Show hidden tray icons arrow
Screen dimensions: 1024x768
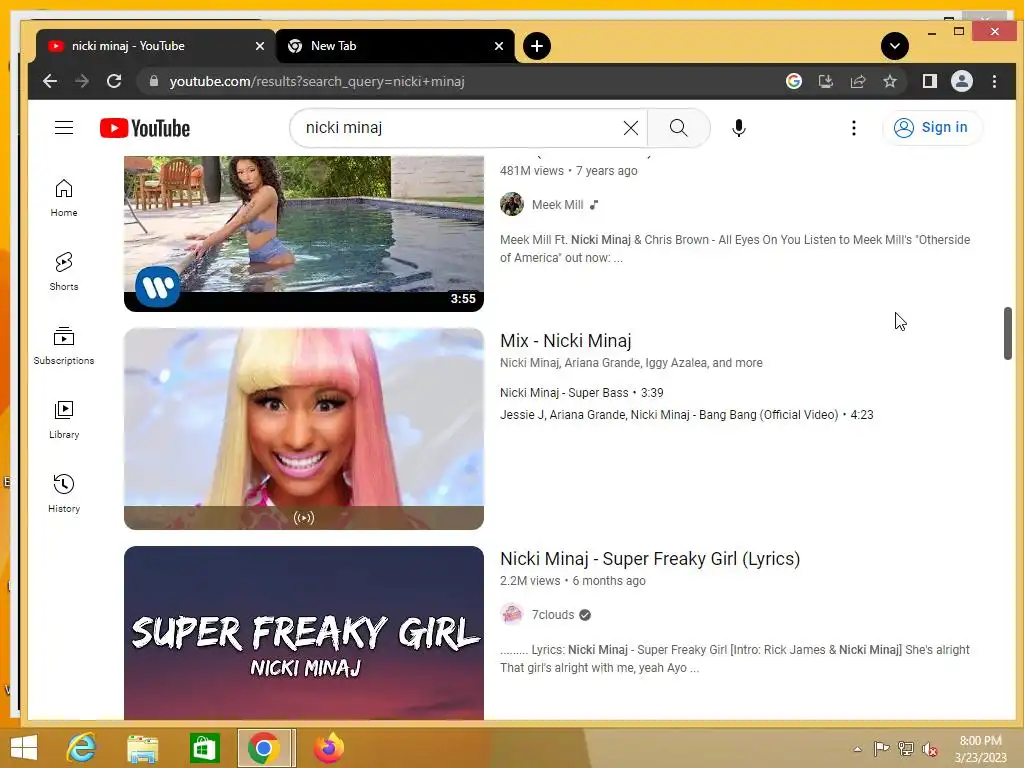(857, 749)
